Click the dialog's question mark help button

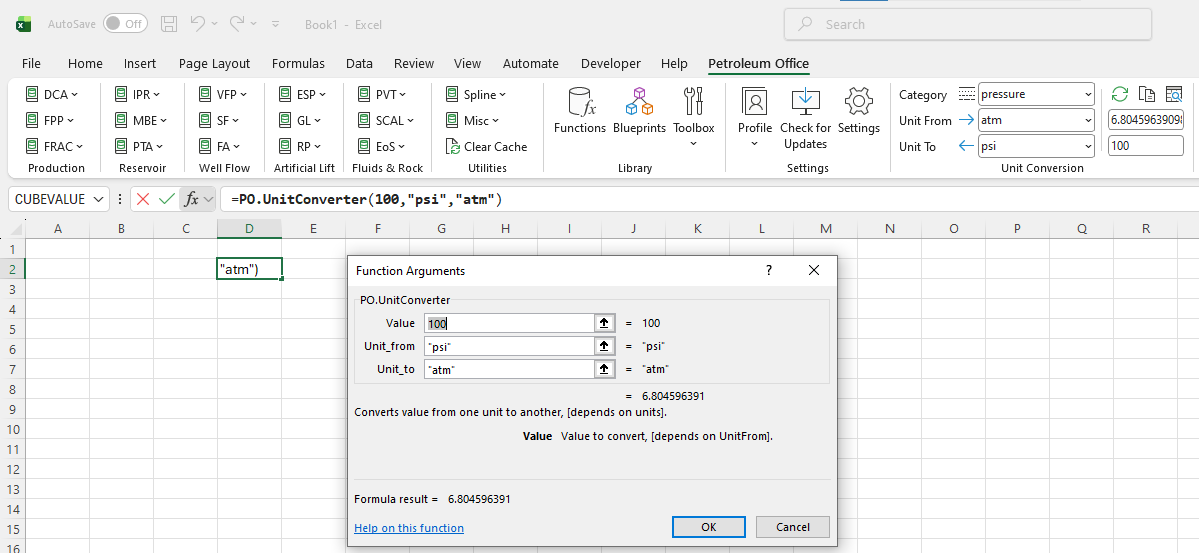(x=769, y=270)
